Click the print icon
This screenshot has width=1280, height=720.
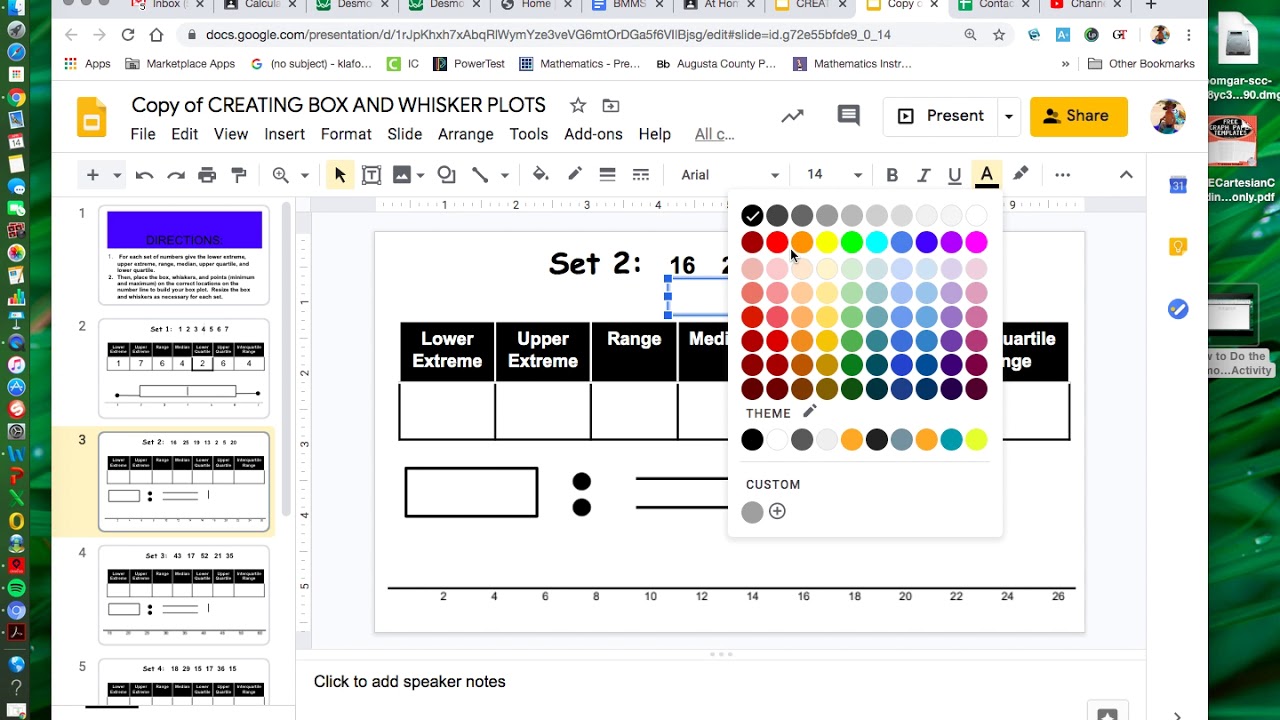tap(207, 175)
